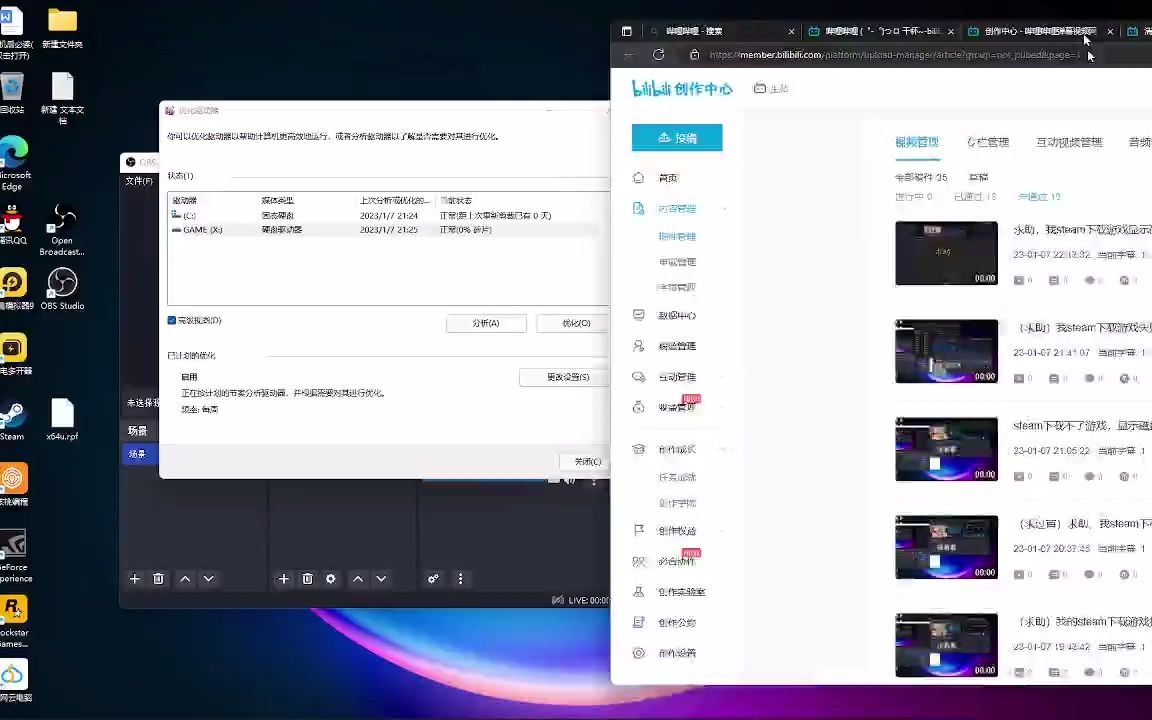Expand the 内容管理 sidebar section
1152x720 pixels.
(x=676, y=208)
